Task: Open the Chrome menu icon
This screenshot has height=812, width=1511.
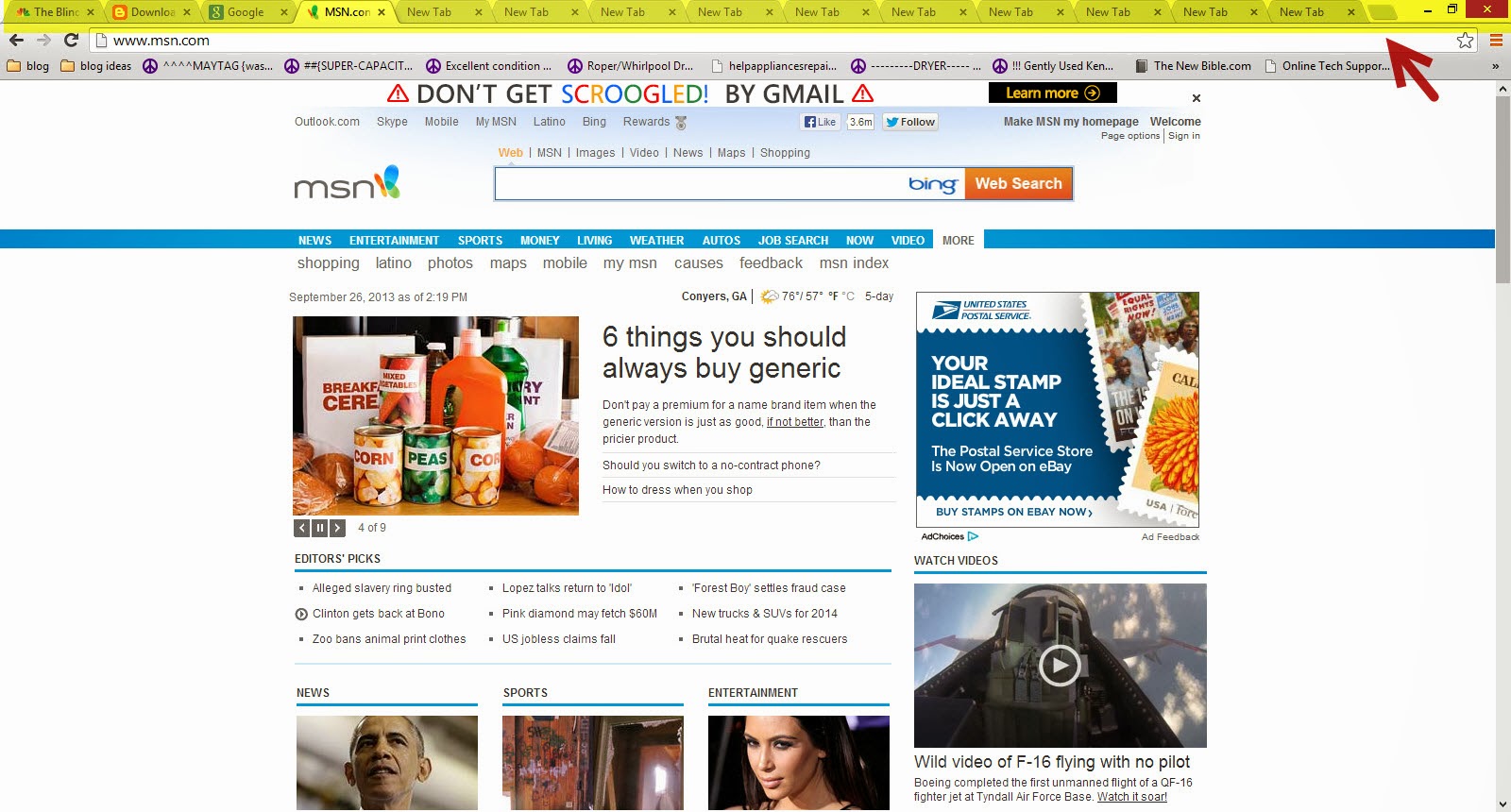Action: point(1496,41)
